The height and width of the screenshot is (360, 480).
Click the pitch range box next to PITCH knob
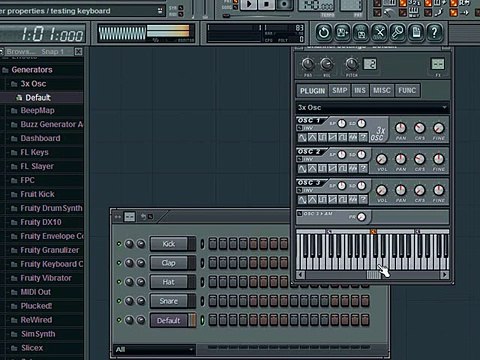point(370,64)
